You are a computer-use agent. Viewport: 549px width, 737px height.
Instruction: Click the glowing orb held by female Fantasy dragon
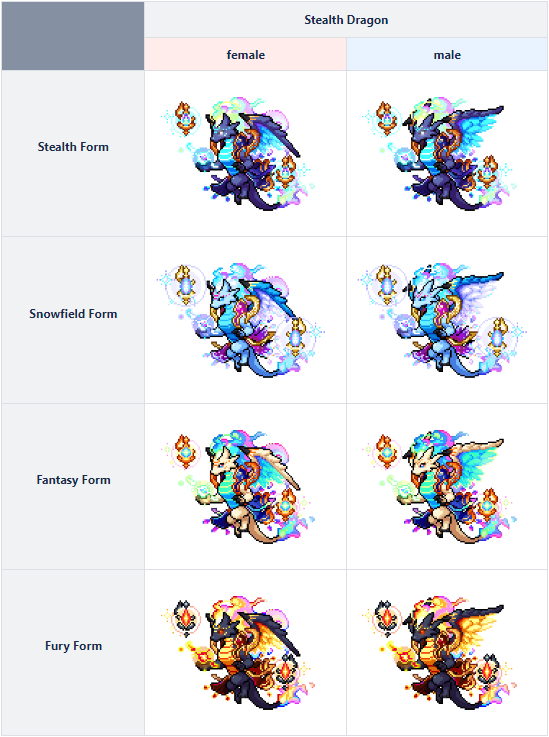[203, 492]
